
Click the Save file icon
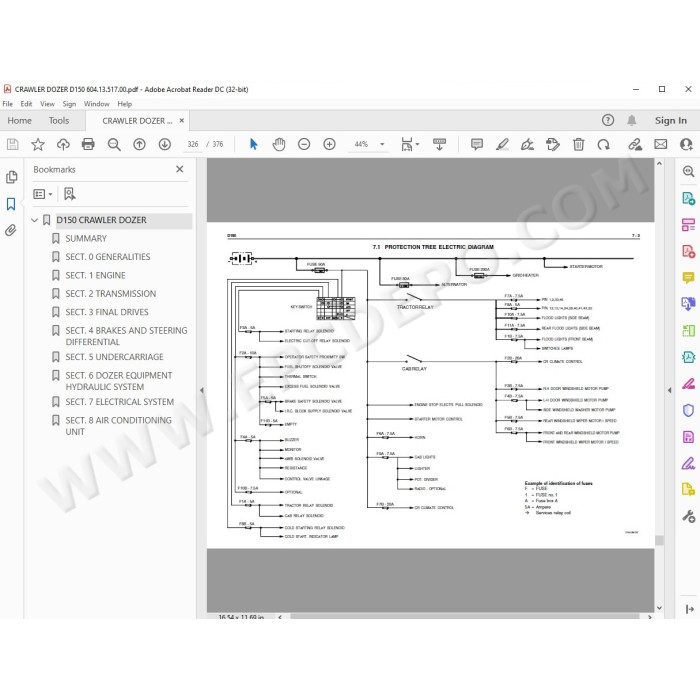[12, 144]
